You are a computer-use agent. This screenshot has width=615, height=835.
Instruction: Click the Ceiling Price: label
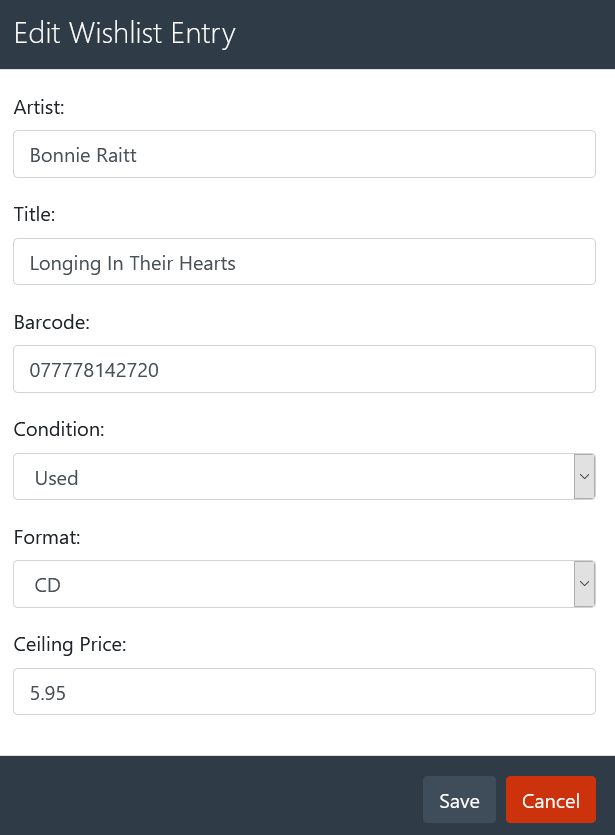[x=70, y=645]
